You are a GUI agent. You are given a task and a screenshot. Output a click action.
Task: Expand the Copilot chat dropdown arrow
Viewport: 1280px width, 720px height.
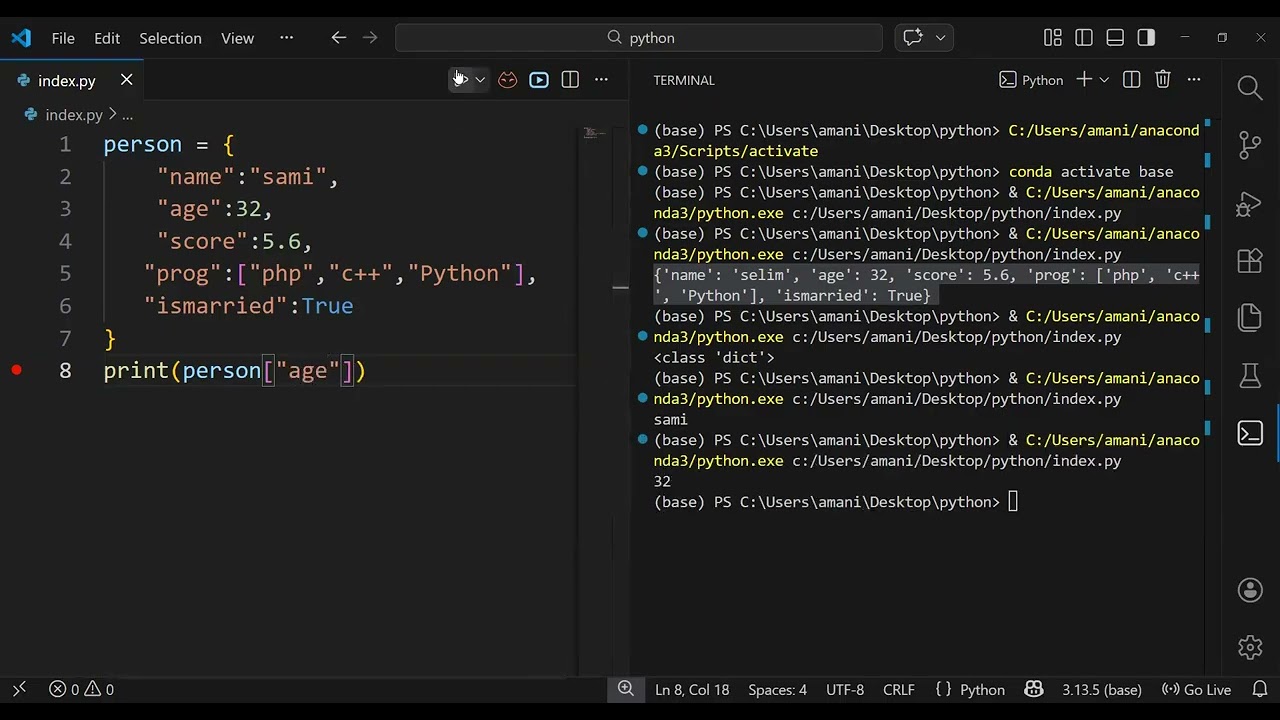pos(940,38)
